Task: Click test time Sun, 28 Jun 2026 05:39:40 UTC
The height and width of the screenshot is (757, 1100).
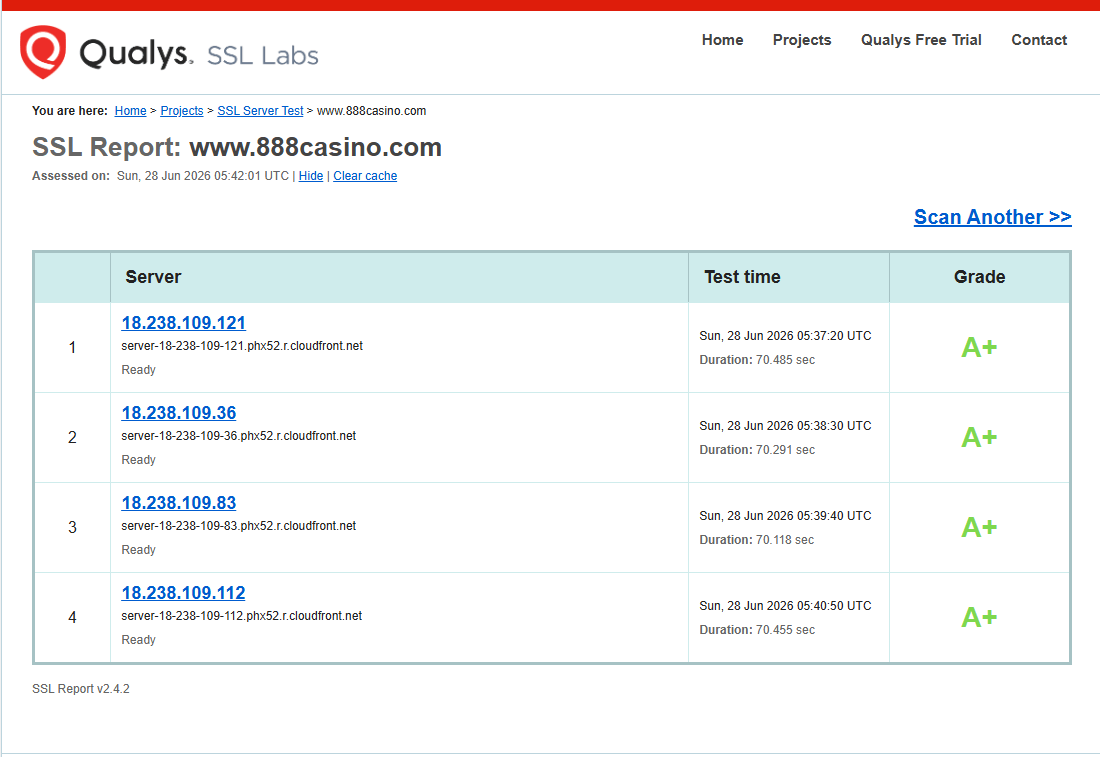Action: pos(785,516)
